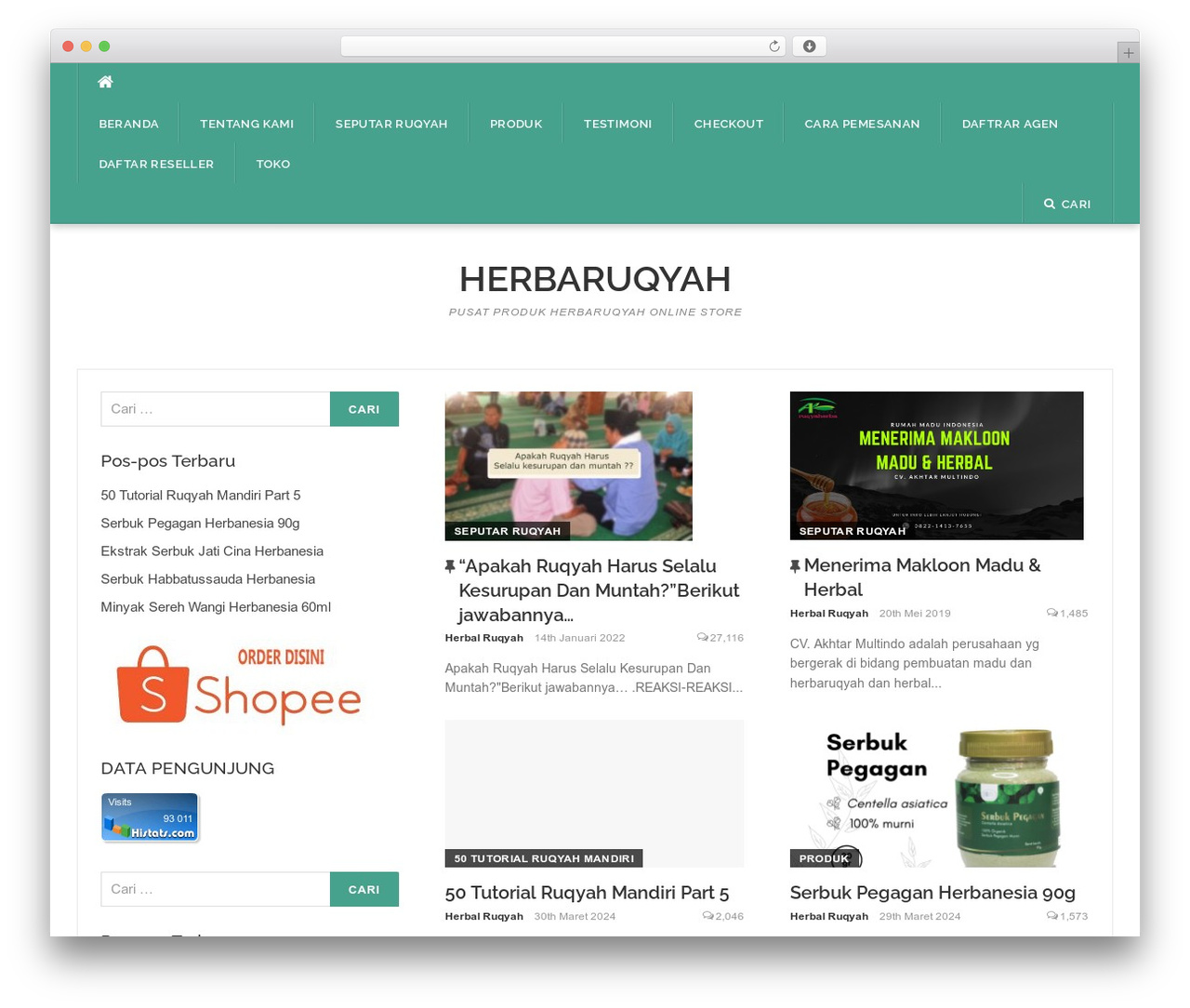The height and width of the screenshot is (1008, 1190).
Task: Open recent post Ekstrak Serbuk Jati Cina Herbanesia
Action: 212,551
